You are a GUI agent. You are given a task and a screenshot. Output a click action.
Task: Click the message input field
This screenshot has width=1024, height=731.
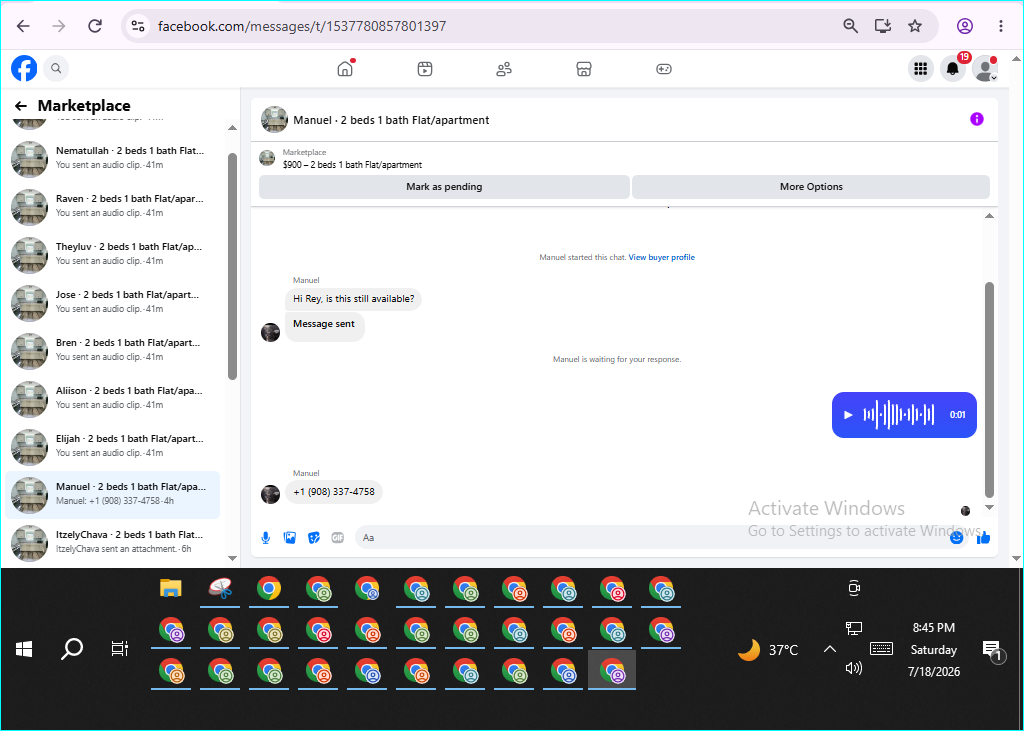click(x=653, y=538)
